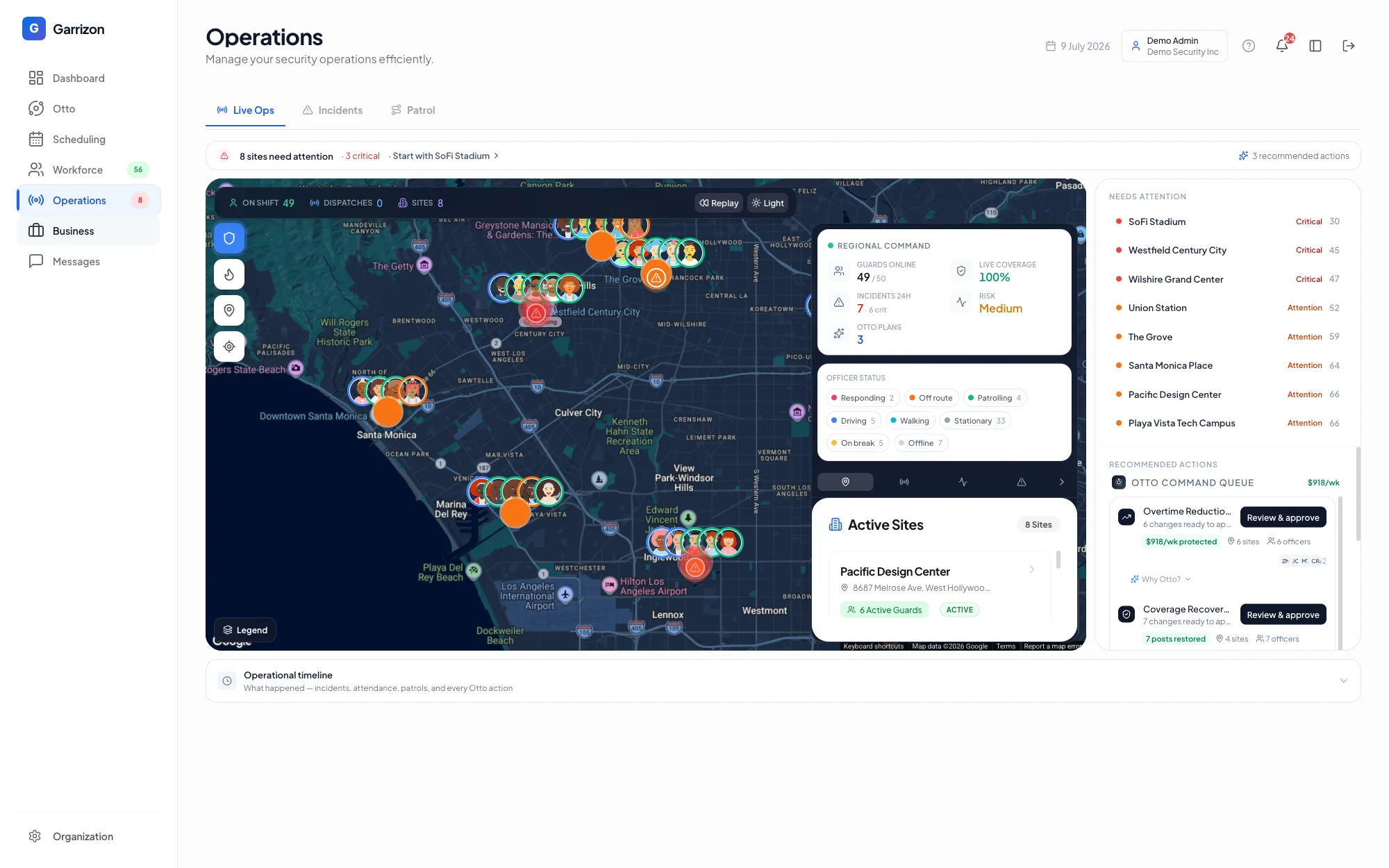
Task: Toggle the Walking status filter
Action: click(910, 421)
